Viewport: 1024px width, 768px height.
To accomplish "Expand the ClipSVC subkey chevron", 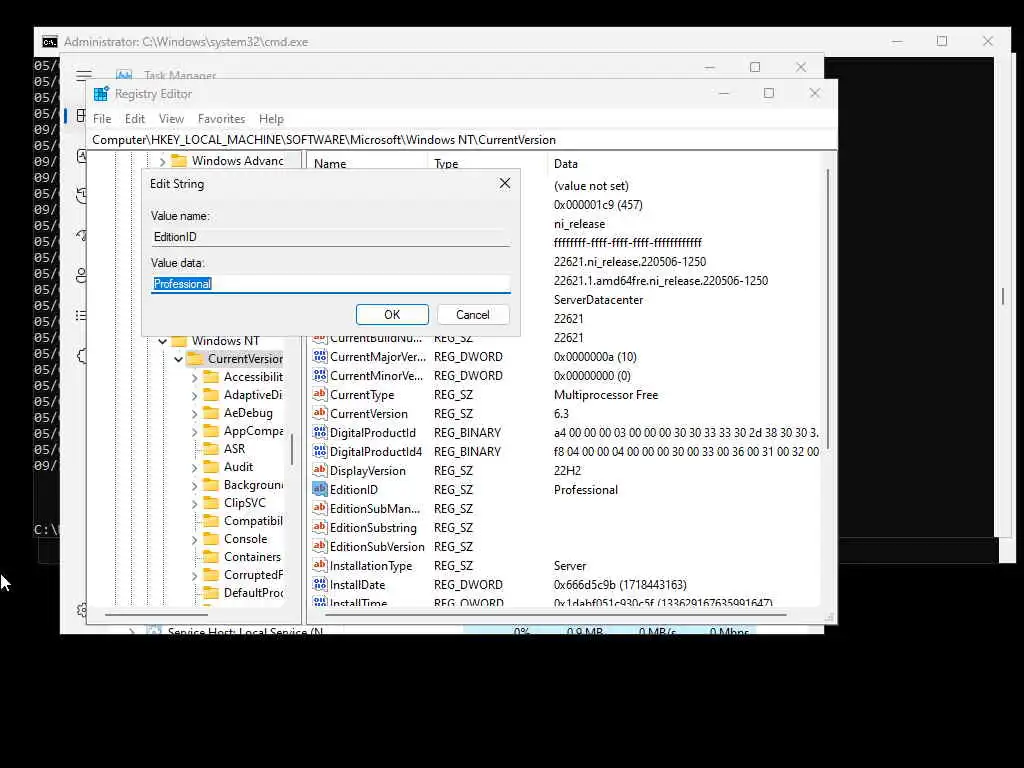I will [195, 504].
